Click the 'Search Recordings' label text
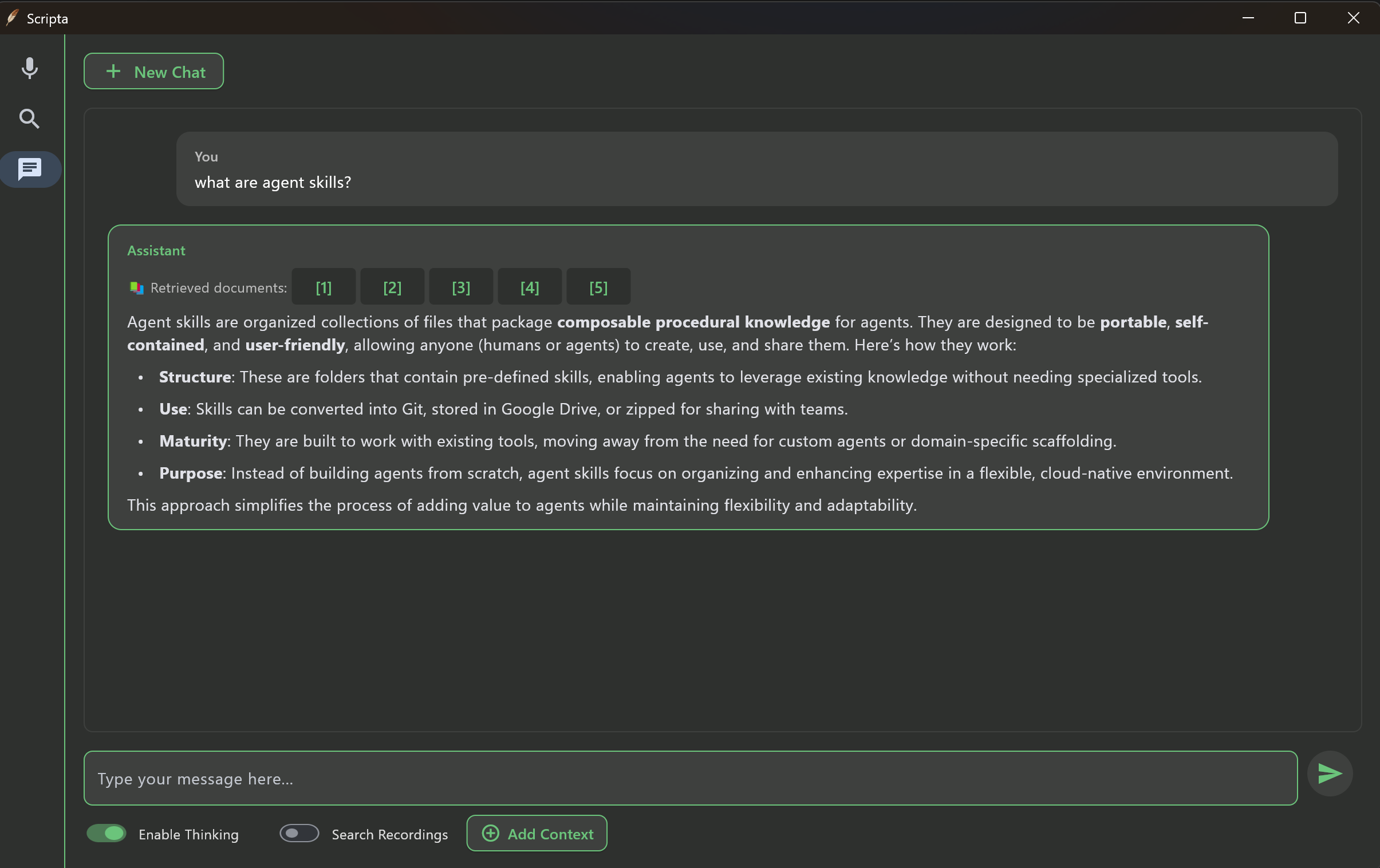 (390, 834)
